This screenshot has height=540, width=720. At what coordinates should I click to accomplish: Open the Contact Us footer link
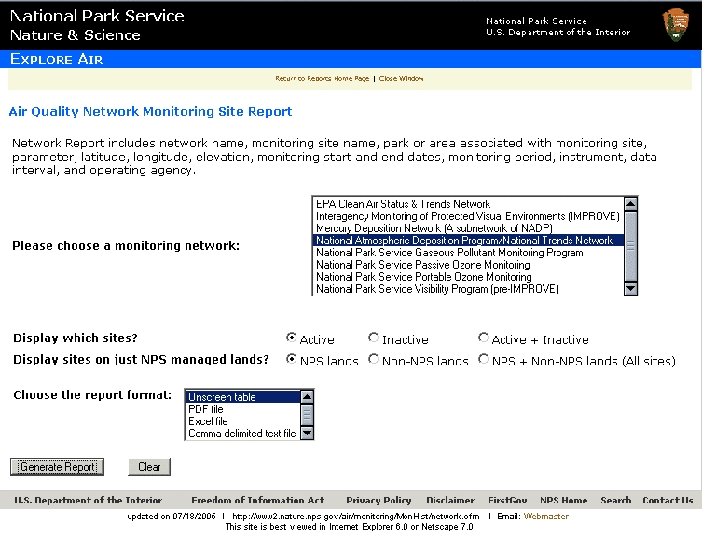coord(668,500)
